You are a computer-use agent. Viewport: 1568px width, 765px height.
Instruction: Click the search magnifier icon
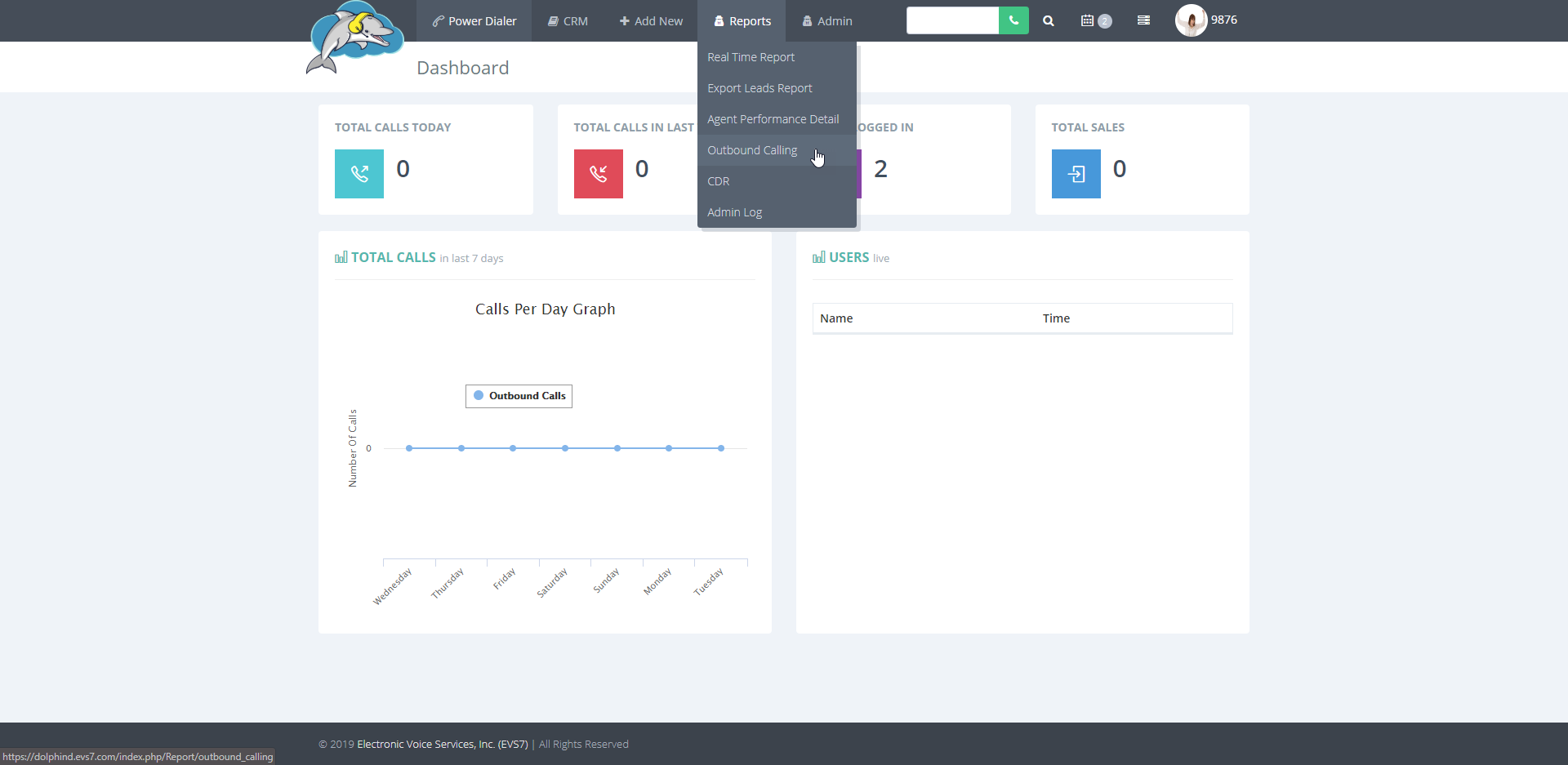pos(1049,21)
